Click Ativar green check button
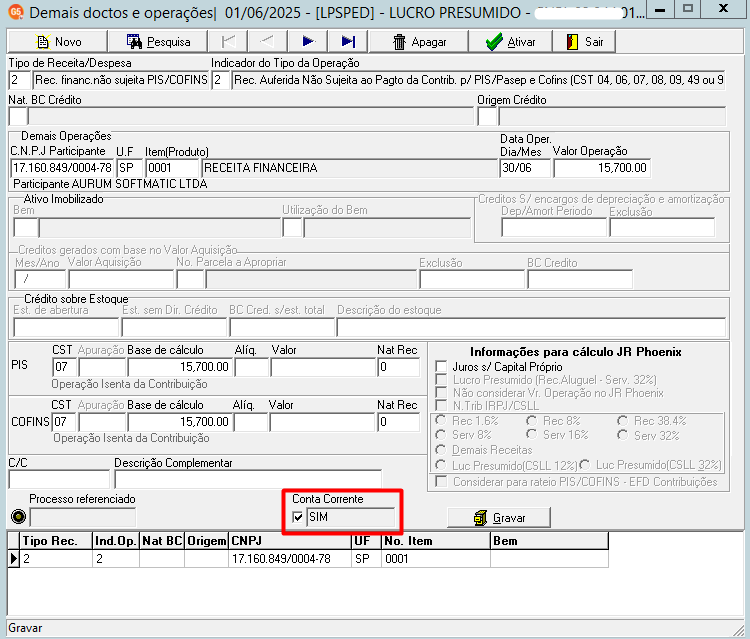This screenshot has height=639, width=750. click(x=510, y=42)
